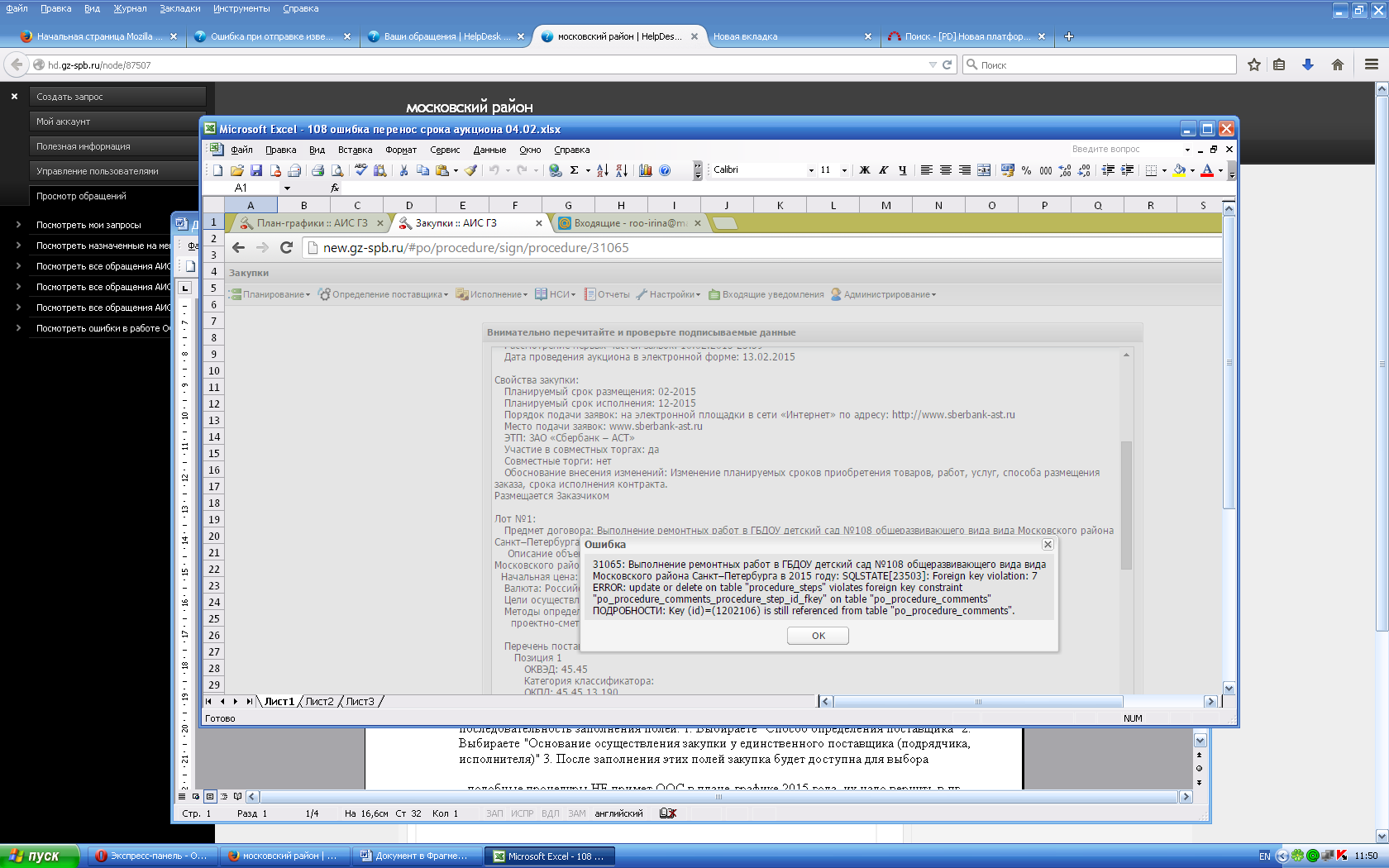Open the font name Calibri dropdown
The width and height of the screenshot is (1389, 868).
(x=811, y=170)
